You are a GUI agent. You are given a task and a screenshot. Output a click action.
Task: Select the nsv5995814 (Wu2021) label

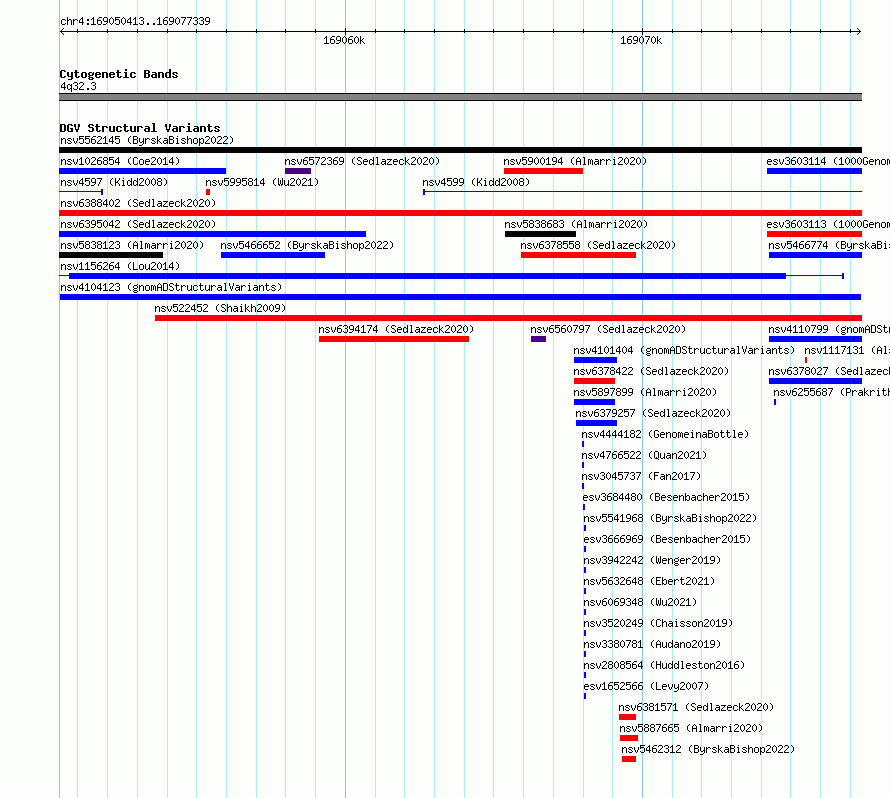click(262, 182)
